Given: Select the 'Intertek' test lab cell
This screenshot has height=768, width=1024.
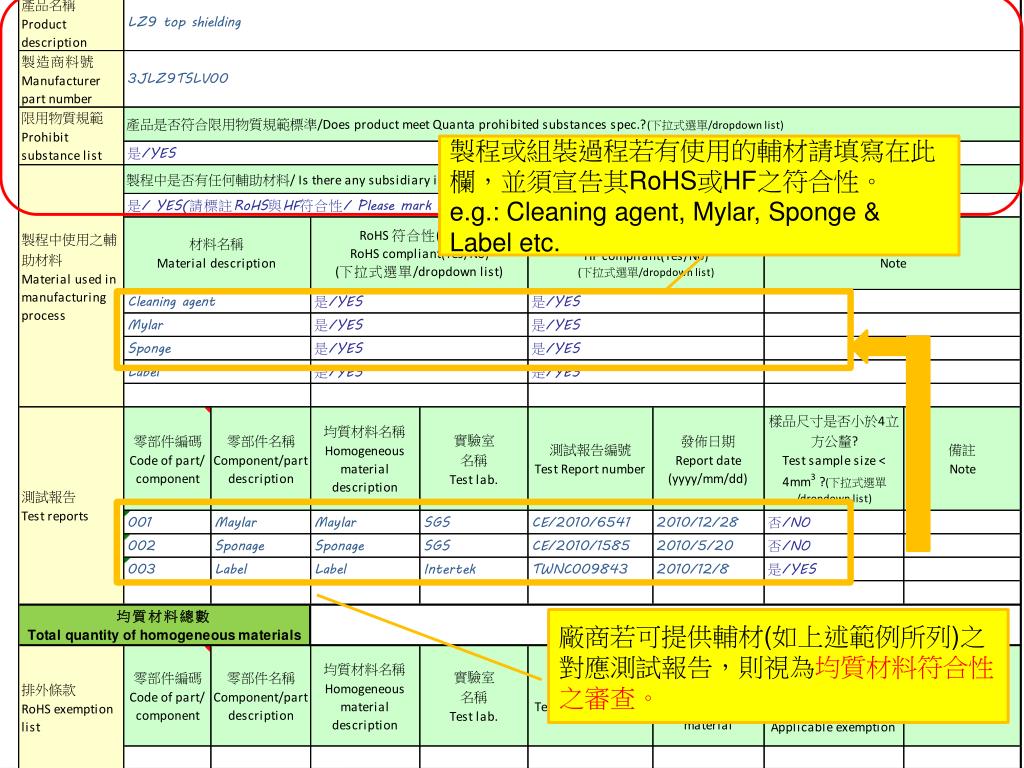Looking at the screenshot, I should coord(473,569).
